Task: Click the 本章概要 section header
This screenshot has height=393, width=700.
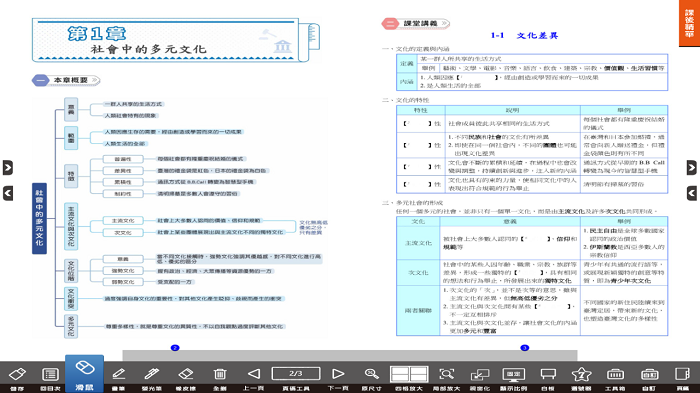Action: (66, 80)
